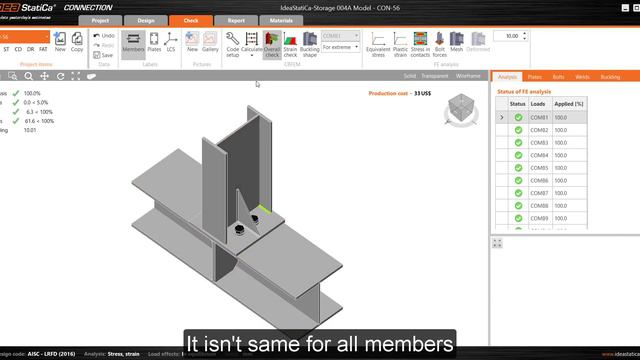Click the 3D view cube

click(461, 109)
